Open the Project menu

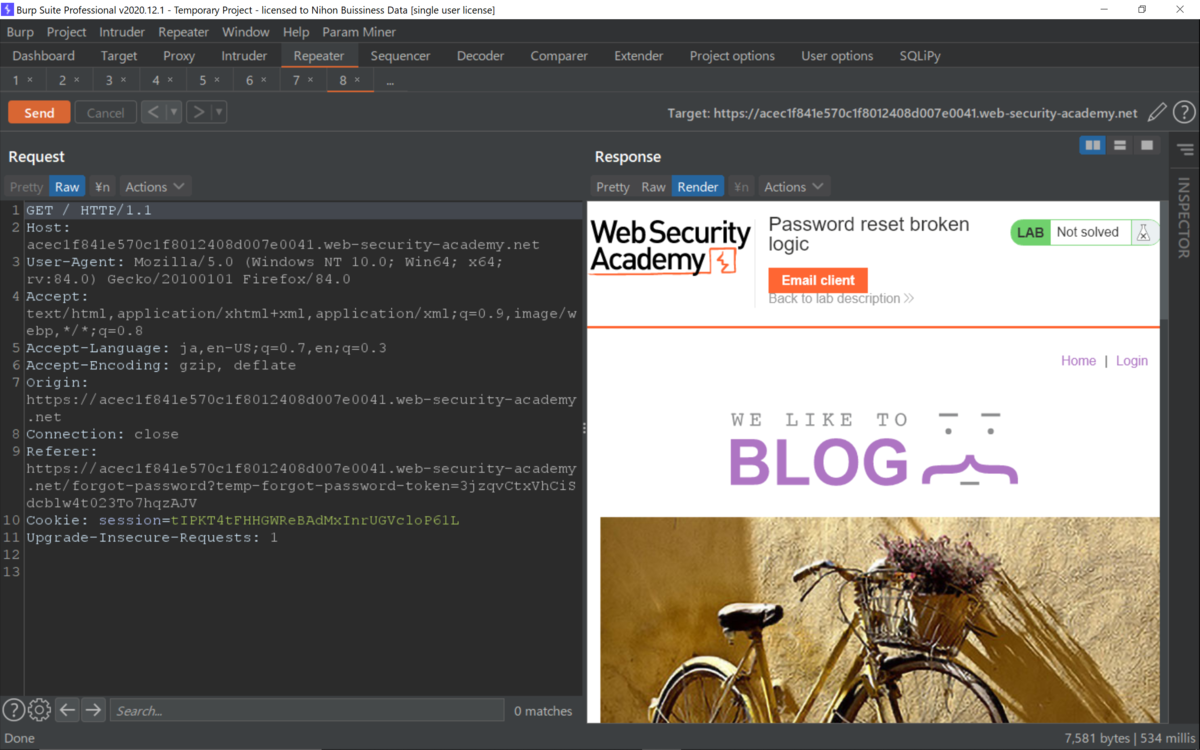[67, 32]
